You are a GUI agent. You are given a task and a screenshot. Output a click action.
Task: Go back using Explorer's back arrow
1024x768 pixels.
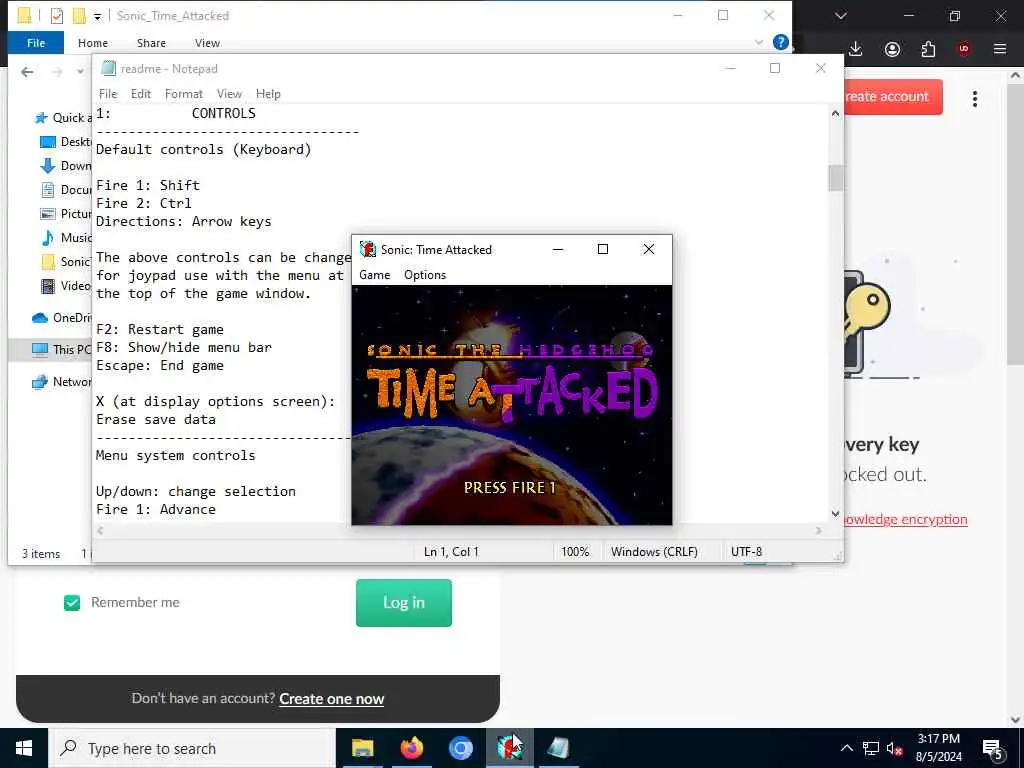coord(27,72)
